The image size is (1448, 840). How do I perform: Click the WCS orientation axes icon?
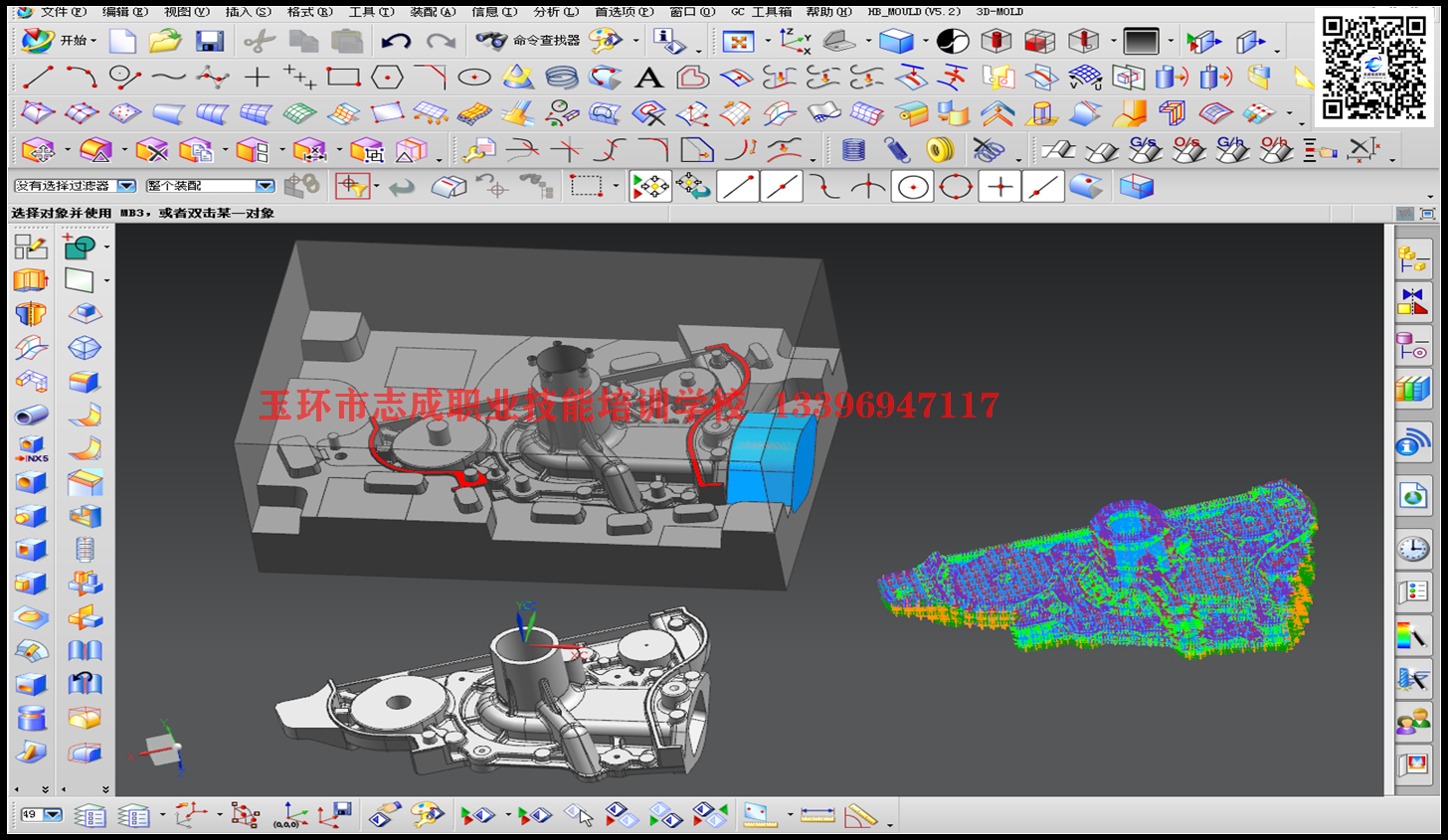pyautogui.click(x=795, y=41)
